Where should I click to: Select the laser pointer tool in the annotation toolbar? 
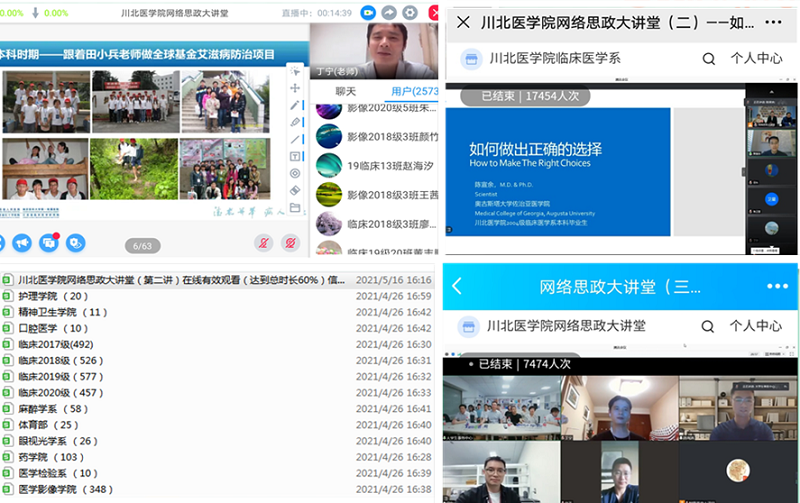click(x=295, y=71)
